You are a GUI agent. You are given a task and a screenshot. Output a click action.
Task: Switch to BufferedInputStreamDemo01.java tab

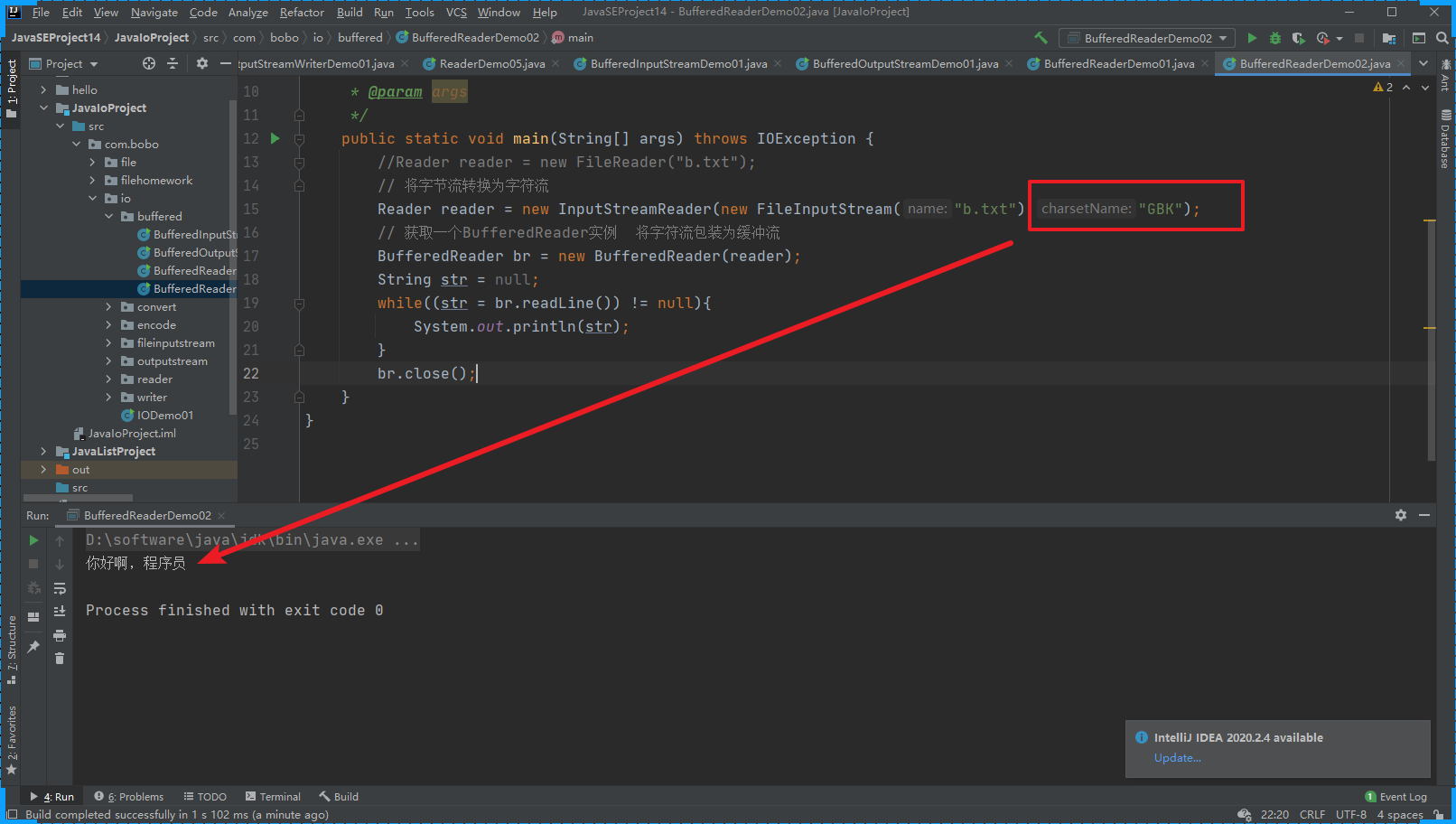point(678,63)
